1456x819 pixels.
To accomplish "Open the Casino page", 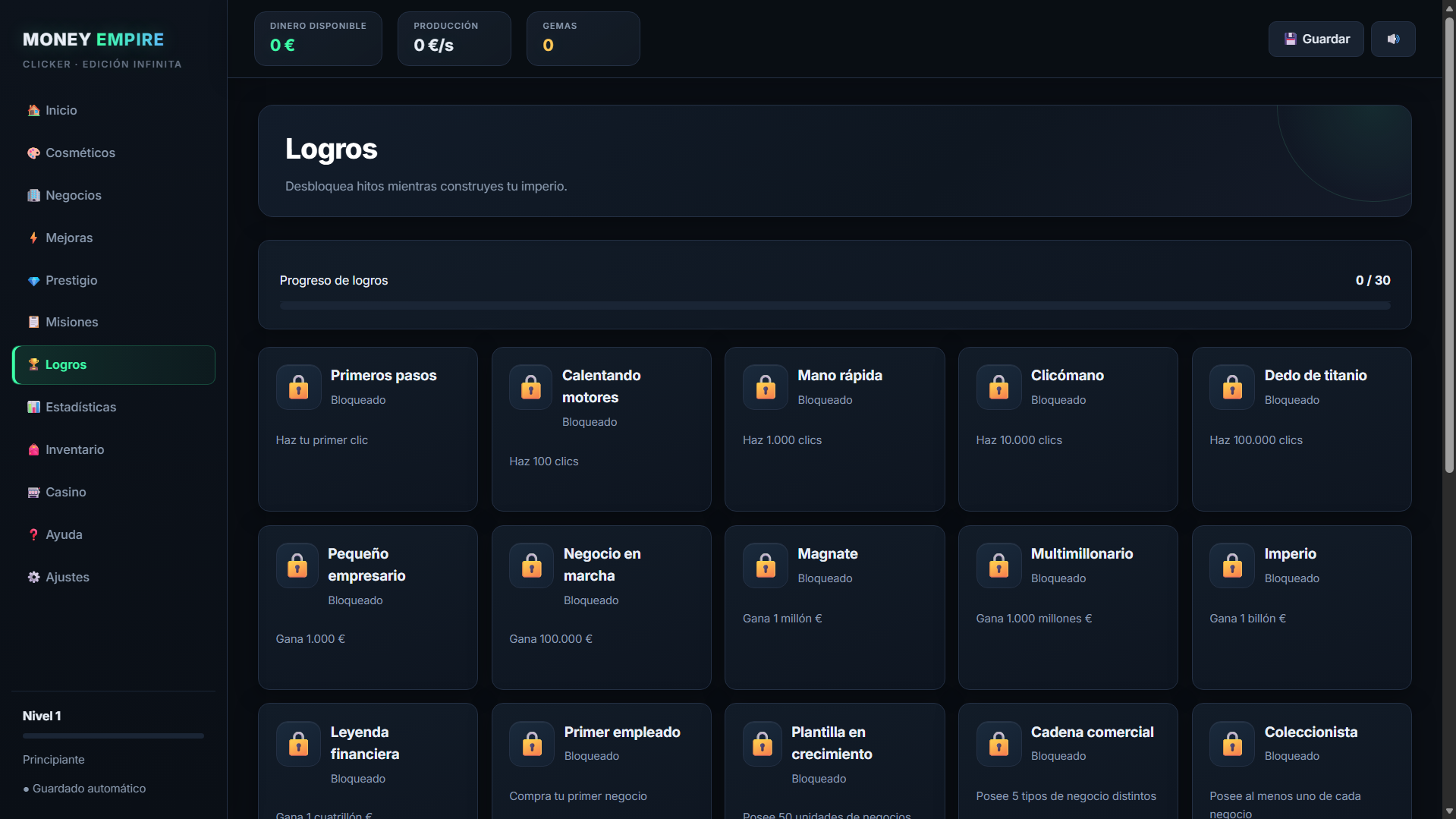I will tap(114, 493).
